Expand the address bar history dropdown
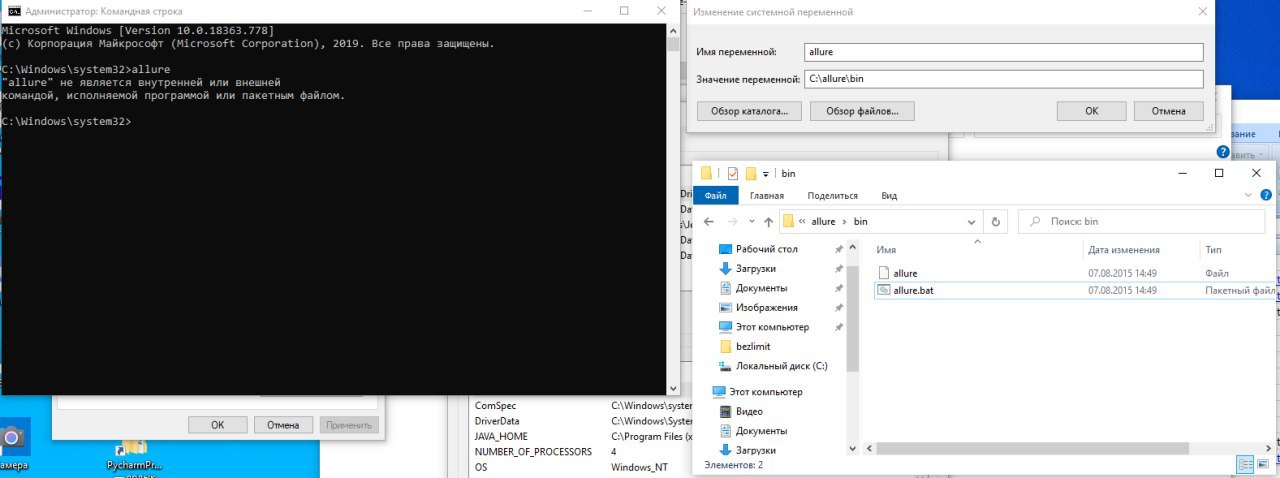This screenshot has width=1280, height=478. point(973,222)
